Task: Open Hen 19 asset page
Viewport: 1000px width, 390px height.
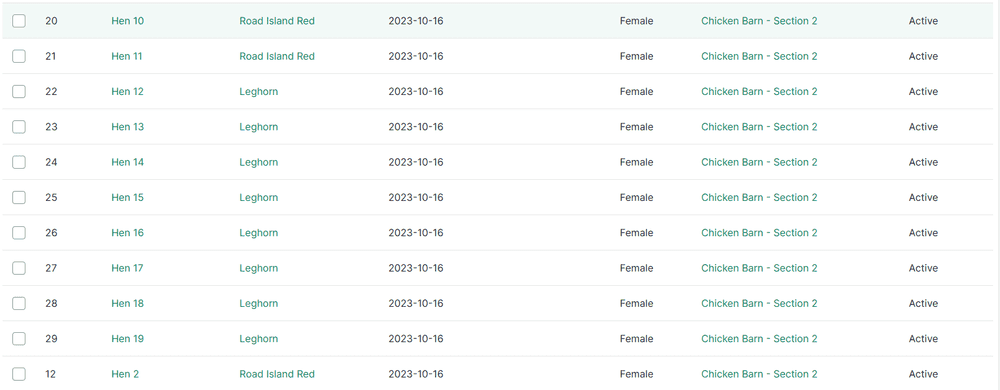Action: coord(128,339)
